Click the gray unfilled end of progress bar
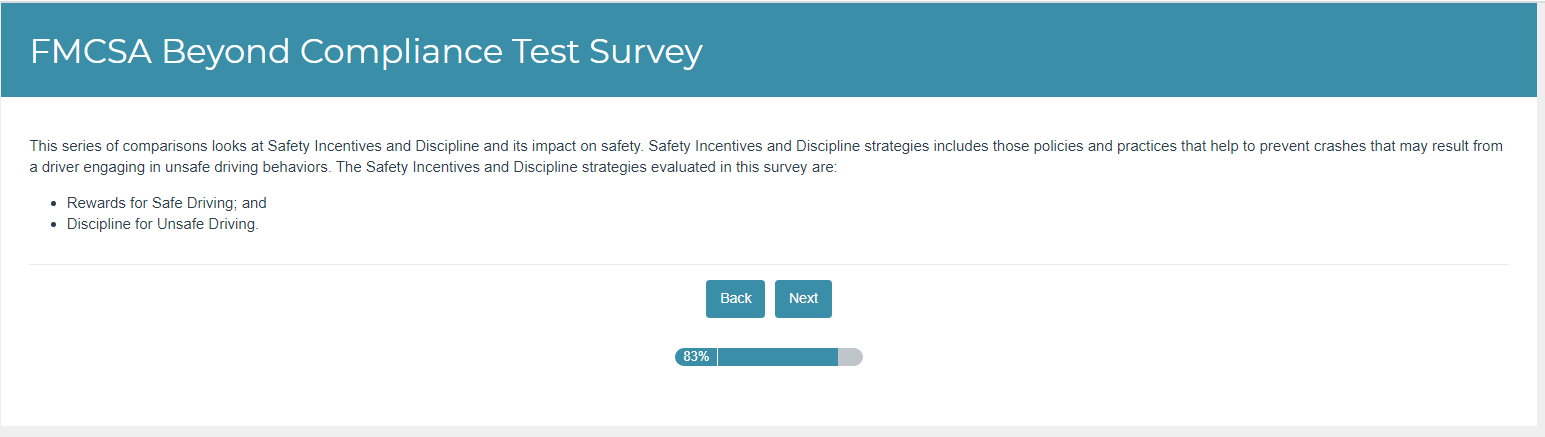Image resolution: width=1545 pixels, height=437 pixels. tap(850, 357)
